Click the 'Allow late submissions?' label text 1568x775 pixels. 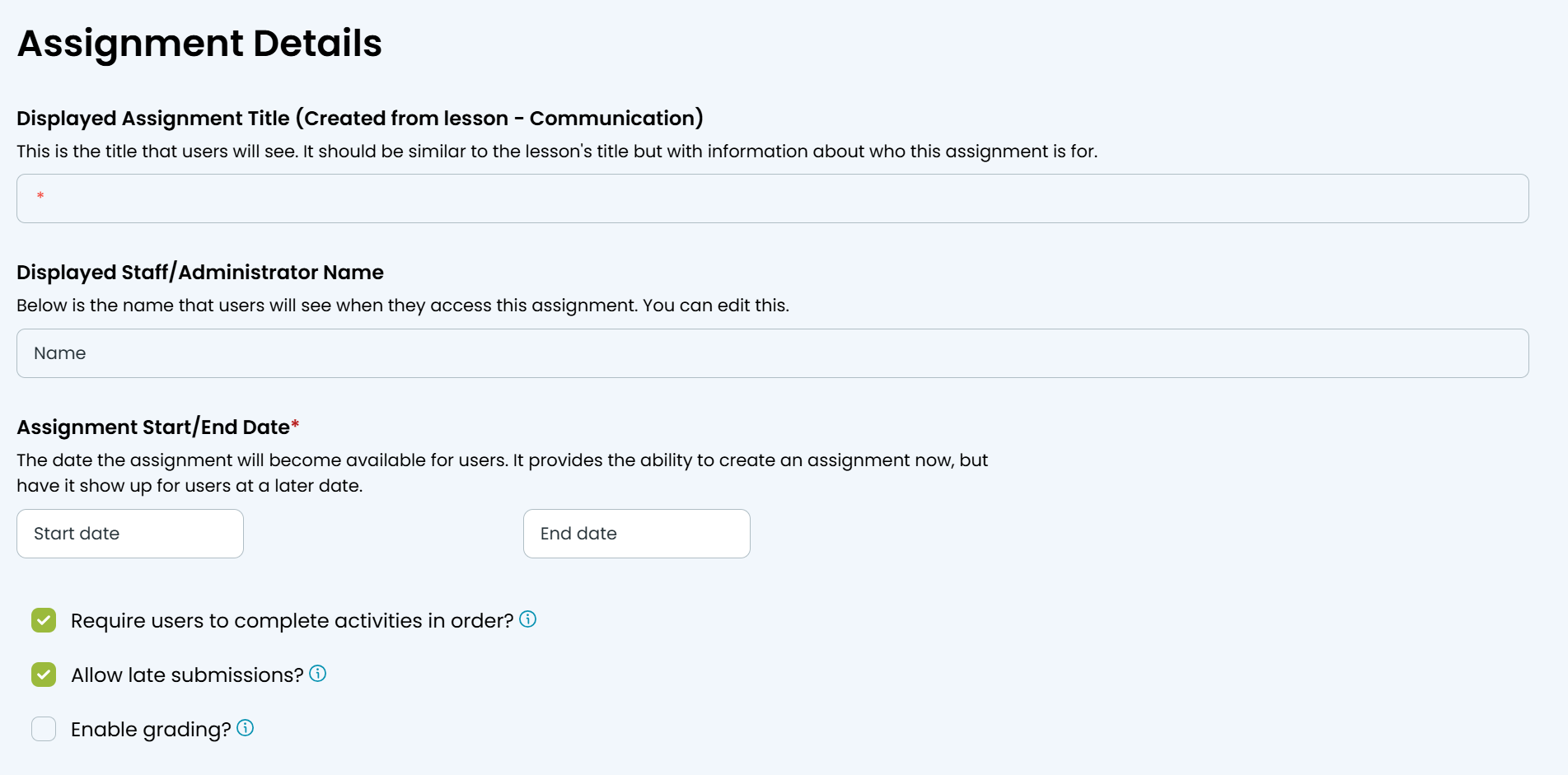point(187,675)
